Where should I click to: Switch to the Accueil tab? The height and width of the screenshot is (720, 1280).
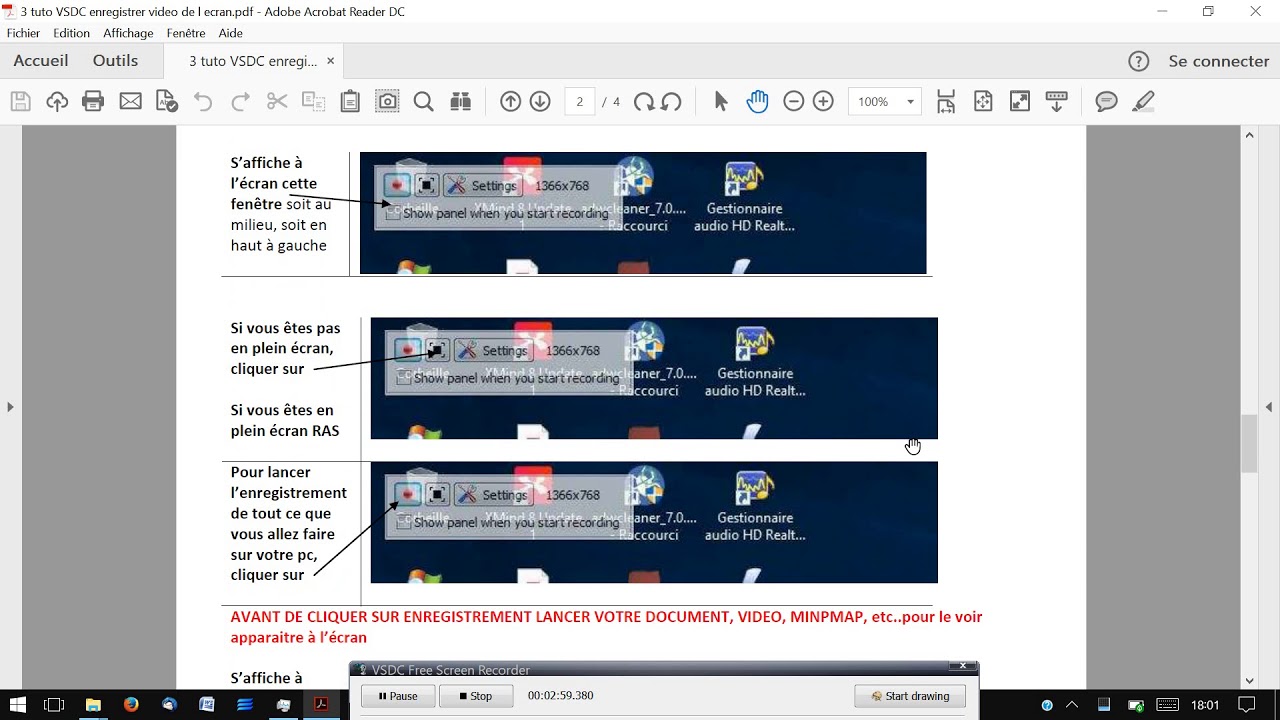tap(41, 61)
